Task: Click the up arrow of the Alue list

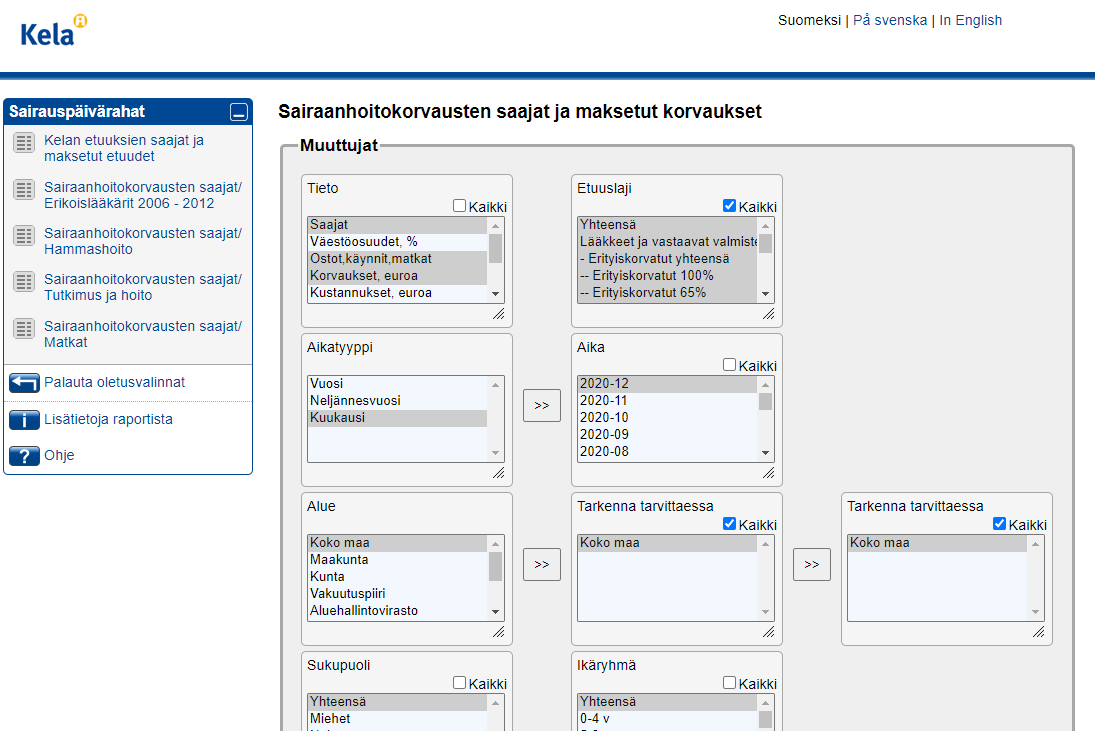Action: 496,544
